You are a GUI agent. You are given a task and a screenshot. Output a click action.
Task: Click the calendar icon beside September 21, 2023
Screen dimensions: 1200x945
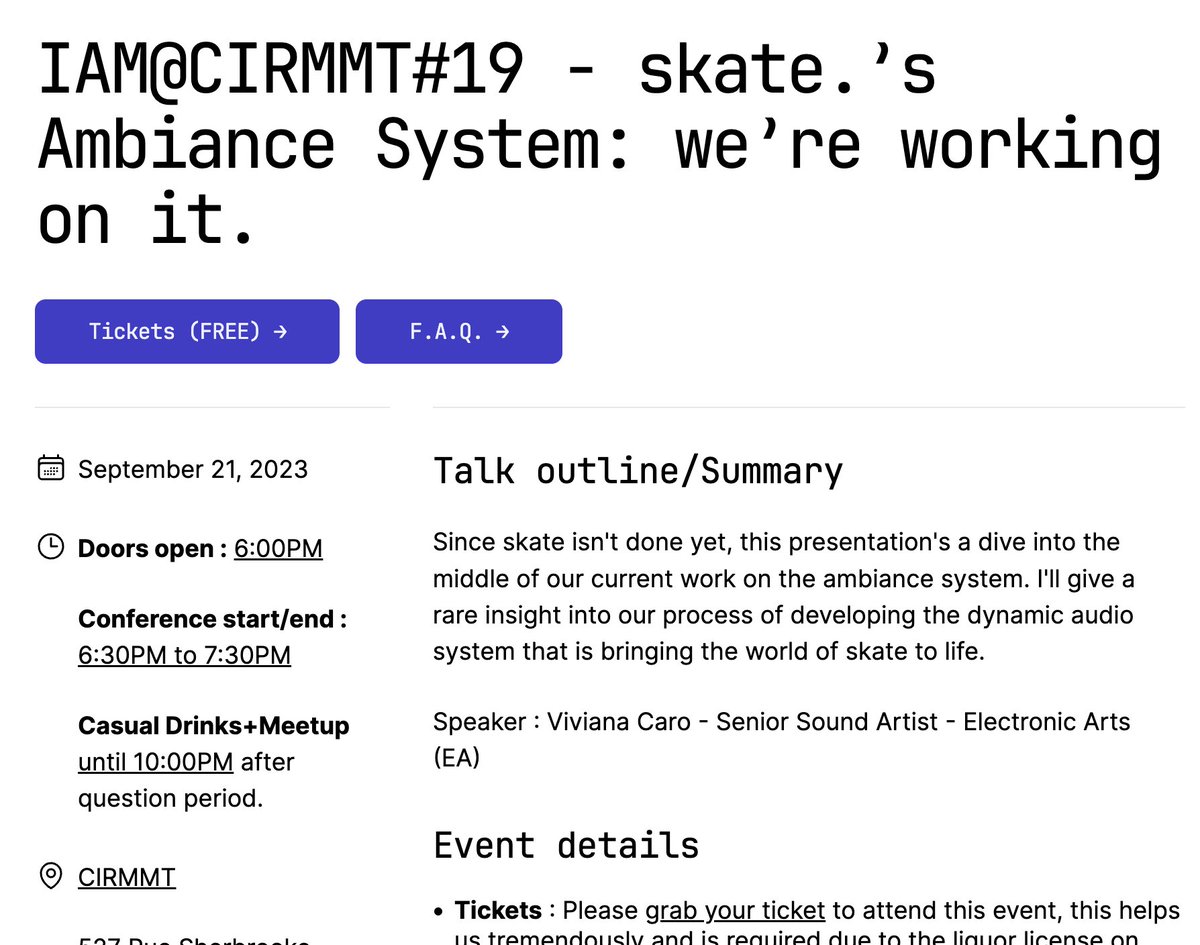[x=51, y=468]
